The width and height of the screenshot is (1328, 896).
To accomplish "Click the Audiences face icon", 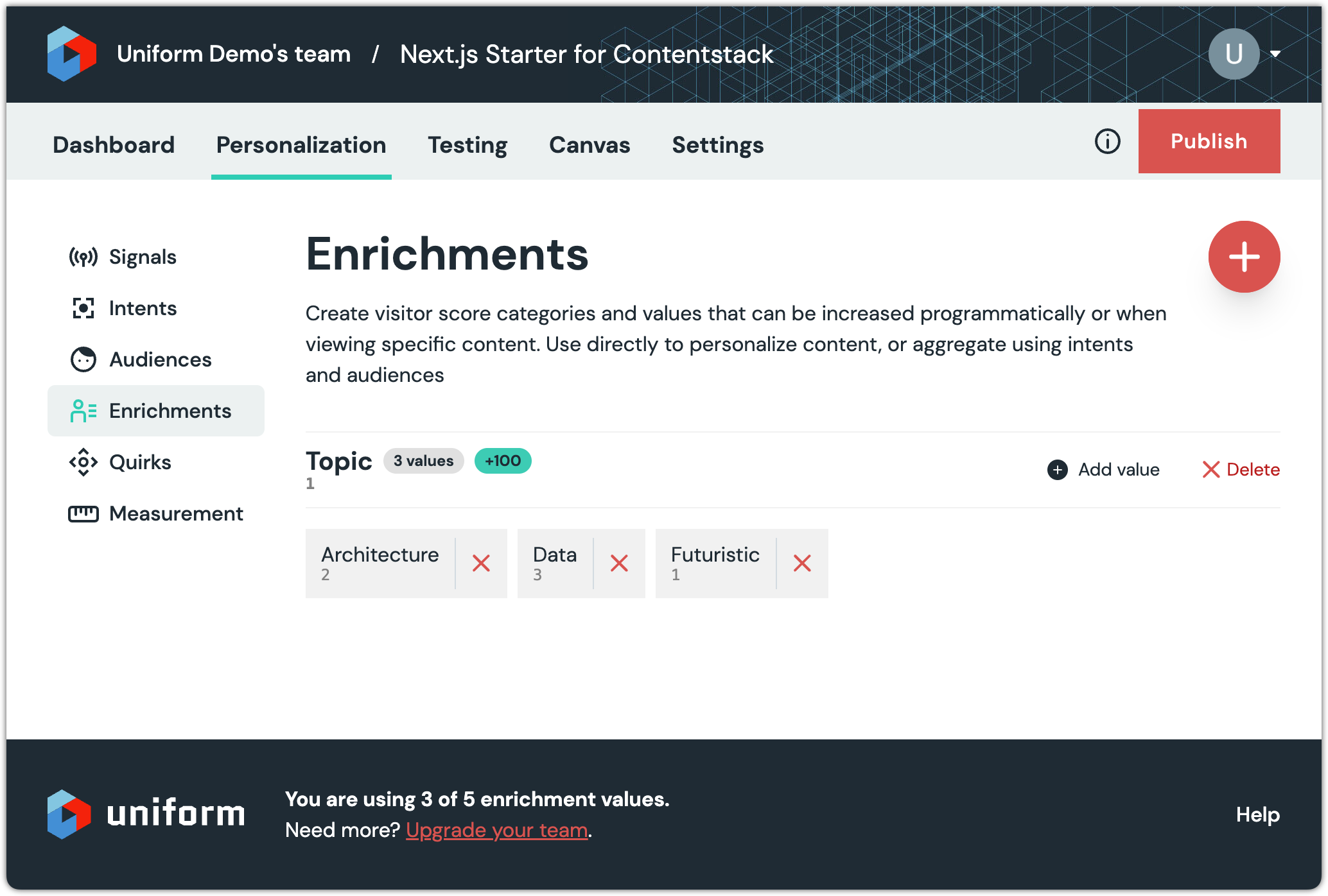I will [x=83, y=360].
